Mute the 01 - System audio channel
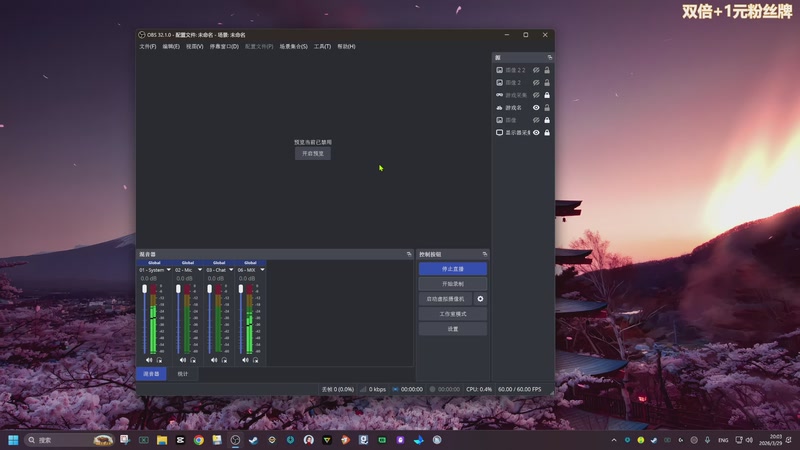Image resolution: width=800 pixels, height=450 pixels. (x=149, y=360)
